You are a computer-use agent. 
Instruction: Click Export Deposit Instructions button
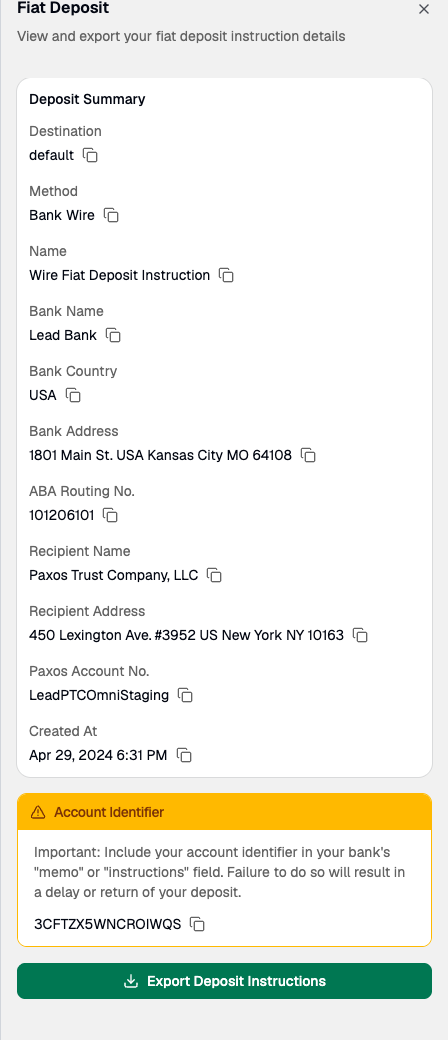pyautogui.click(x=224, y=981)
